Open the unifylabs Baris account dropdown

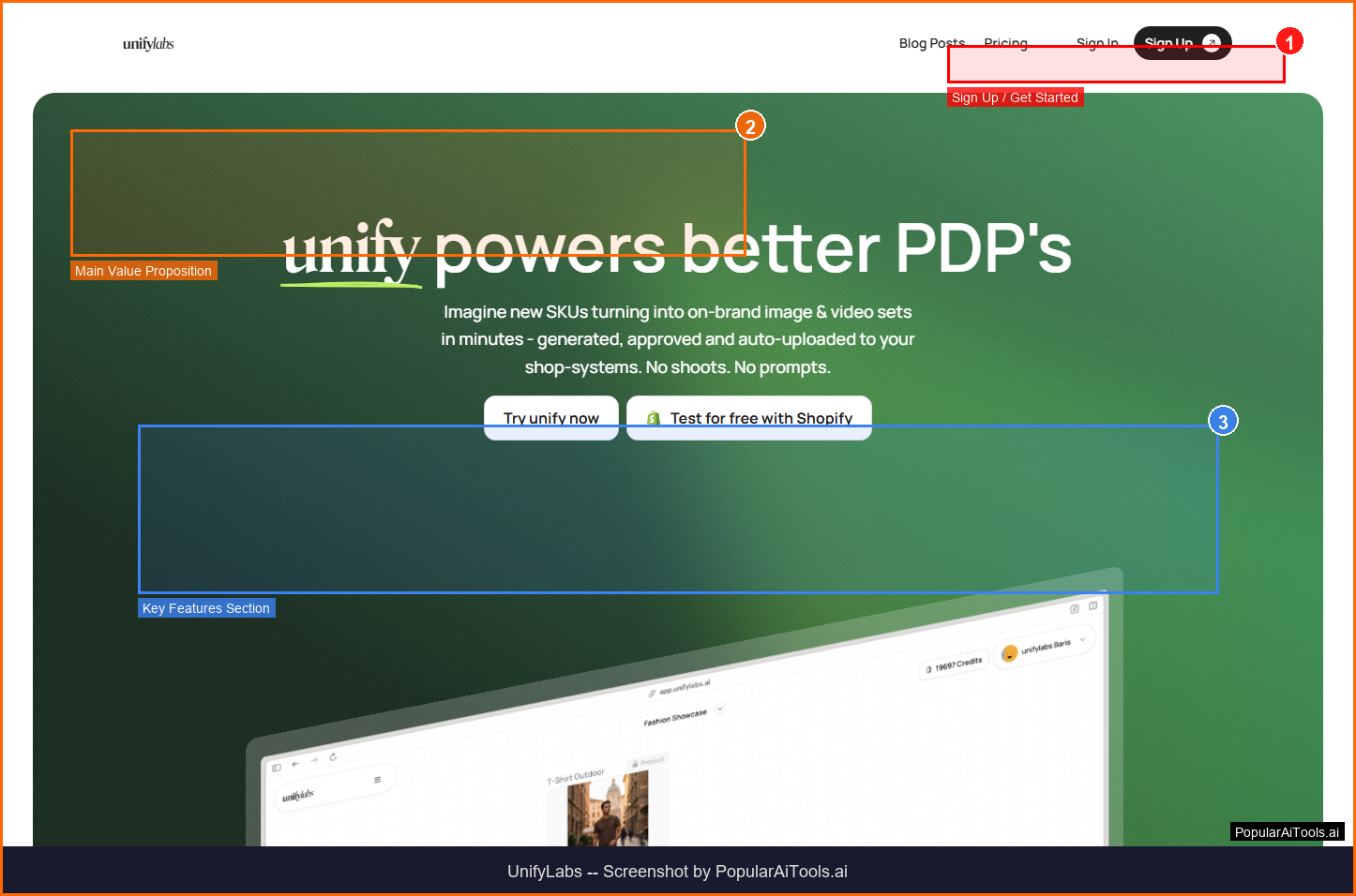click(x=1082, y=640)
